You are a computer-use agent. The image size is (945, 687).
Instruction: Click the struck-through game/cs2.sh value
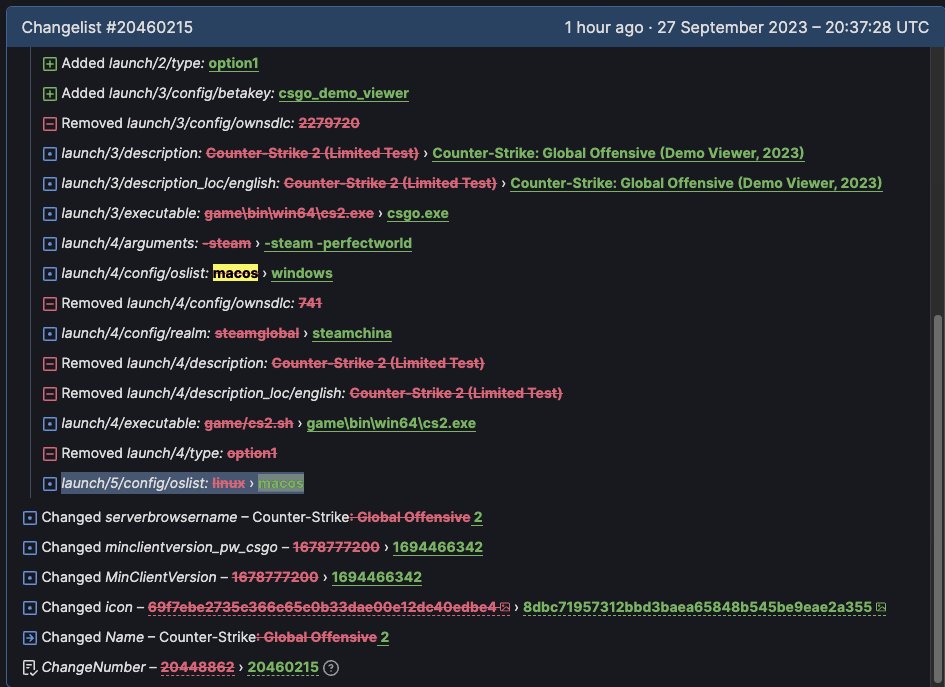coord(249,423)
